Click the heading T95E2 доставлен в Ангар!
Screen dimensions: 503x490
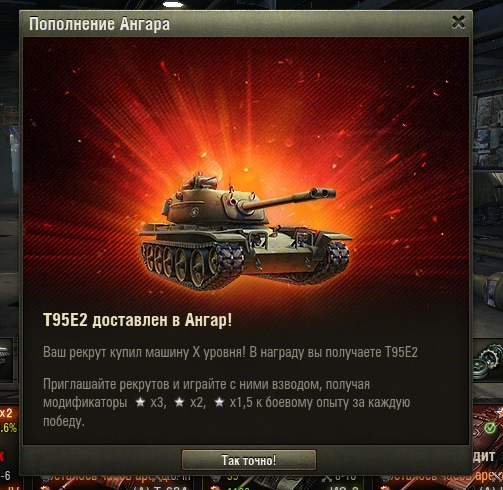[x=137, y=320]
